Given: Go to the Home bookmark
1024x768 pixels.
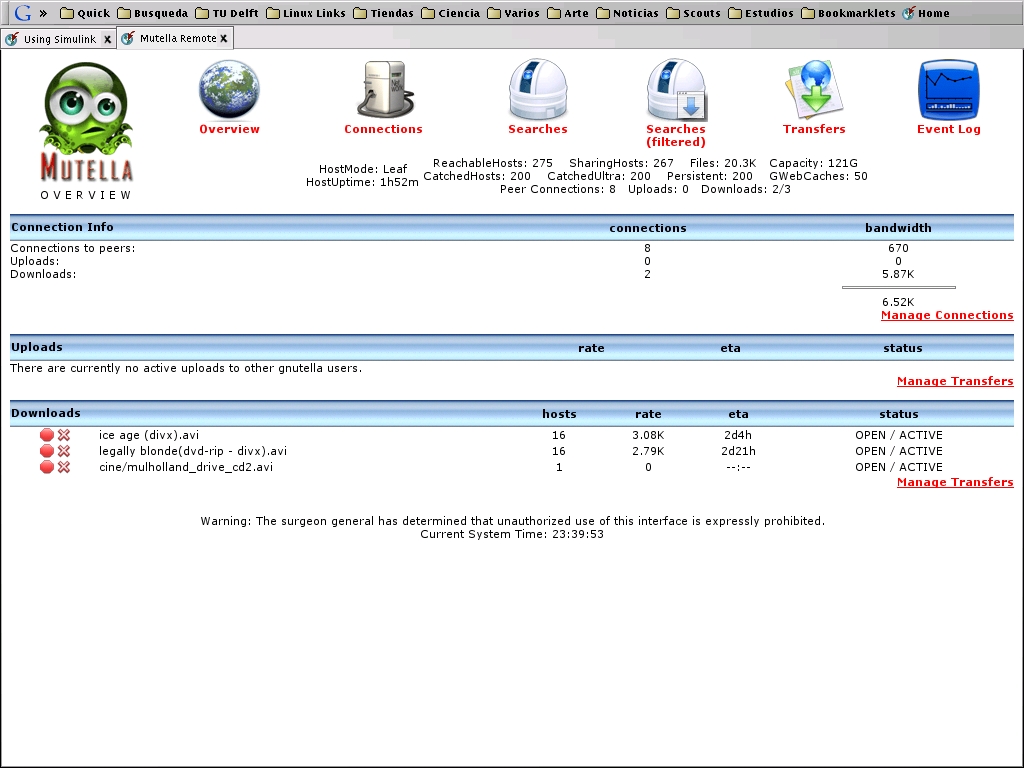Looking at the screenshot, I should coord(926,13).
